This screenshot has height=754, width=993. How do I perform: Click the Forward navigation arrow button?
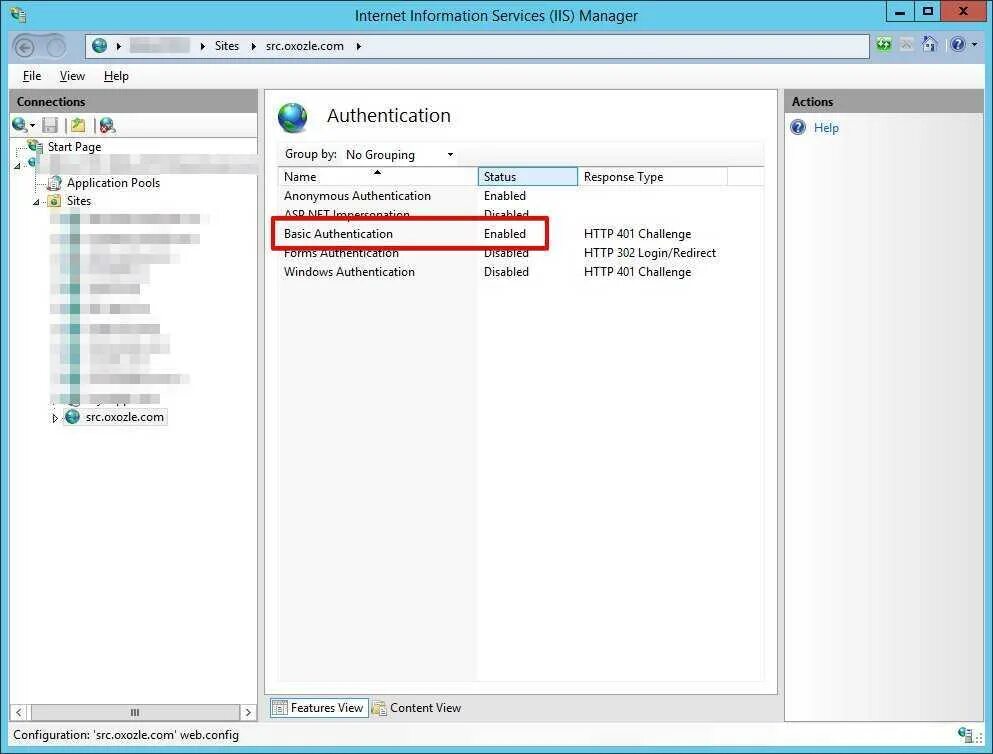(56, 47)
